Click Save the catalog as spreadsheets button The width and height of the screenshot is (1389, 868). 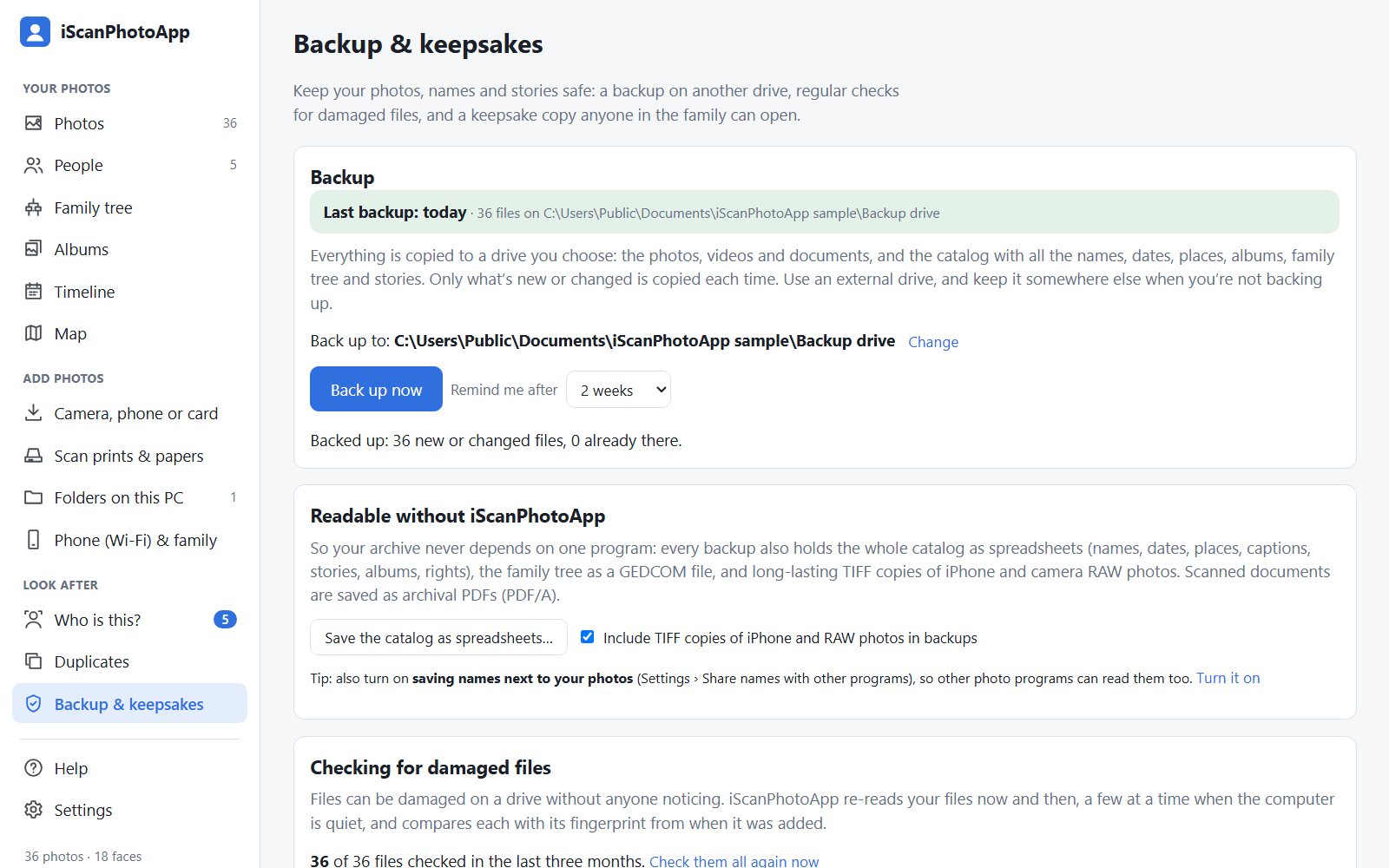click(438, 637)
